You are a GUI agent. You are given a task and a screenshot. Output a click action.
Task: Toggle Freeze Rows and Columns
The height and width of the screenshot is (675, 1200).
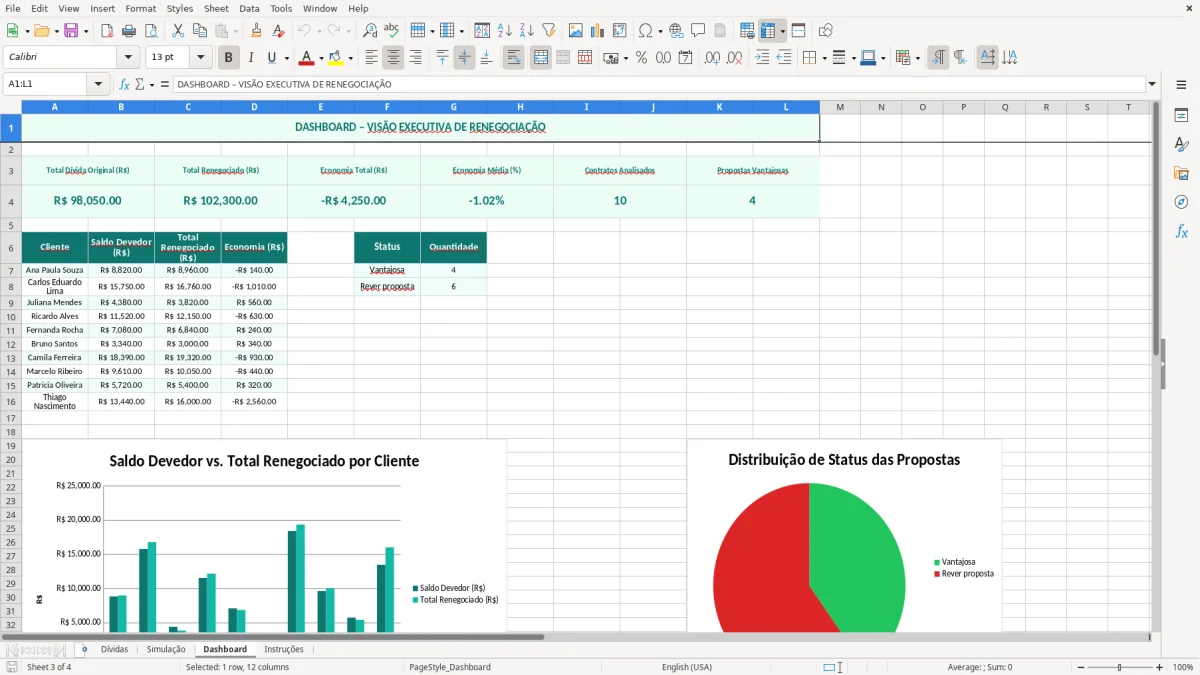[768, 31]
